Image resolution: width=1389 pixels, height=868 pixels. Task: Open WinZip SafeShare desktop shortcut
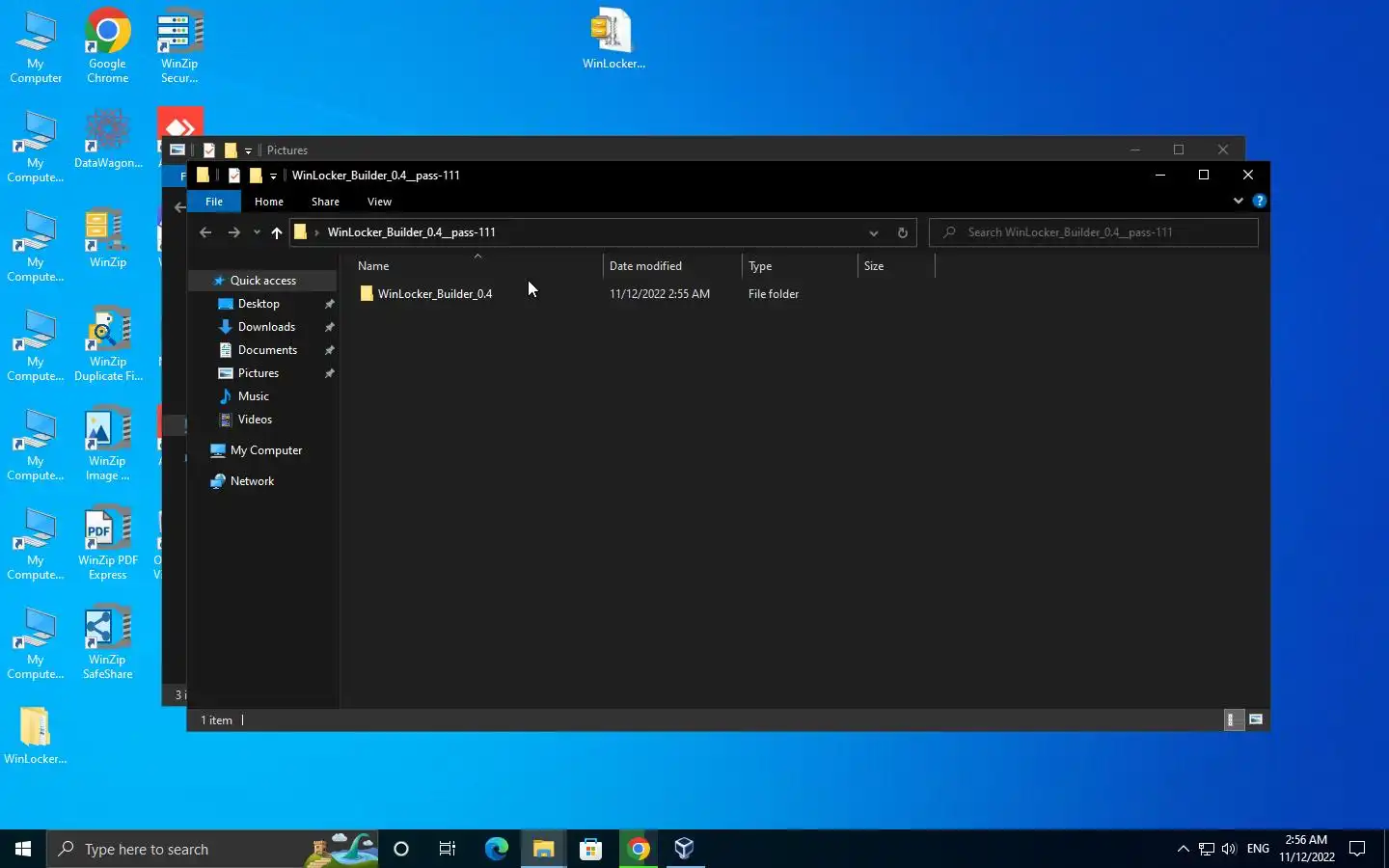107,642
